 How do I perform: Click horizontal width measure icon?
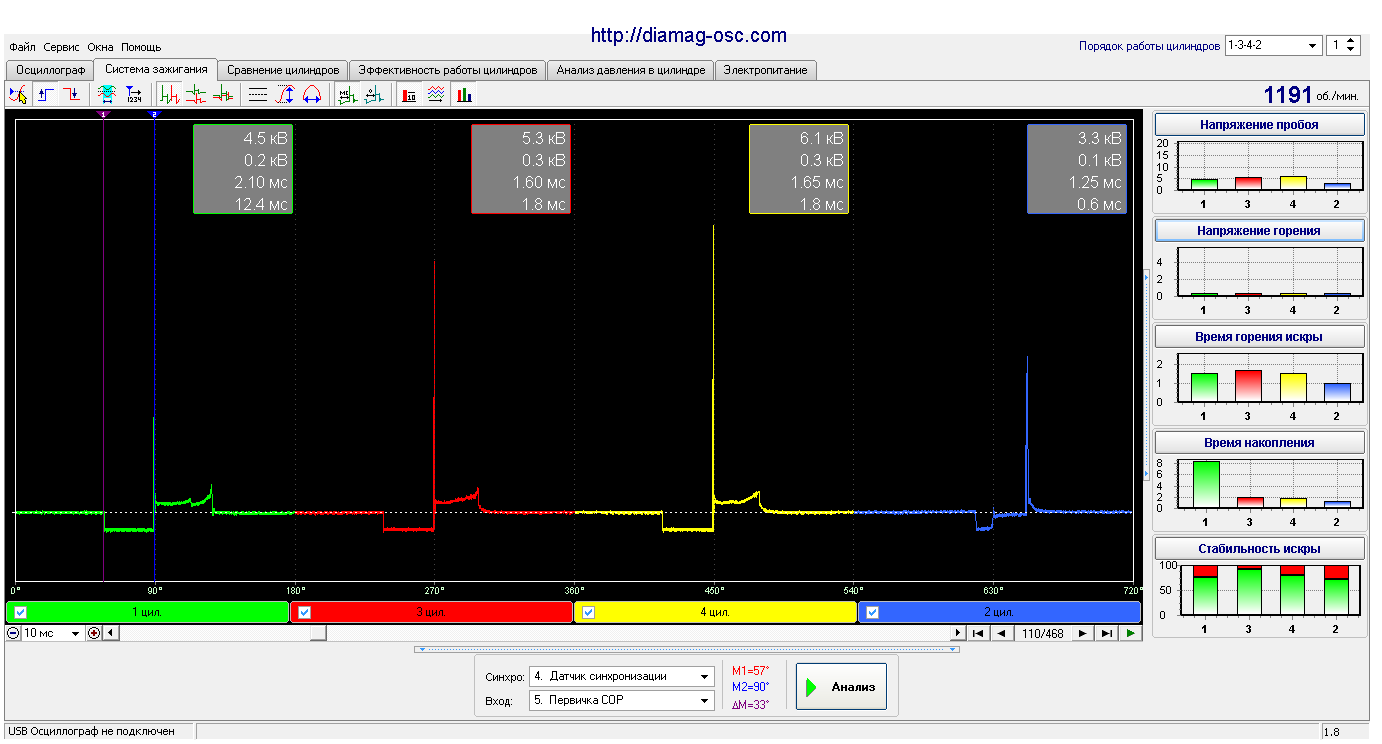point(311,95)
